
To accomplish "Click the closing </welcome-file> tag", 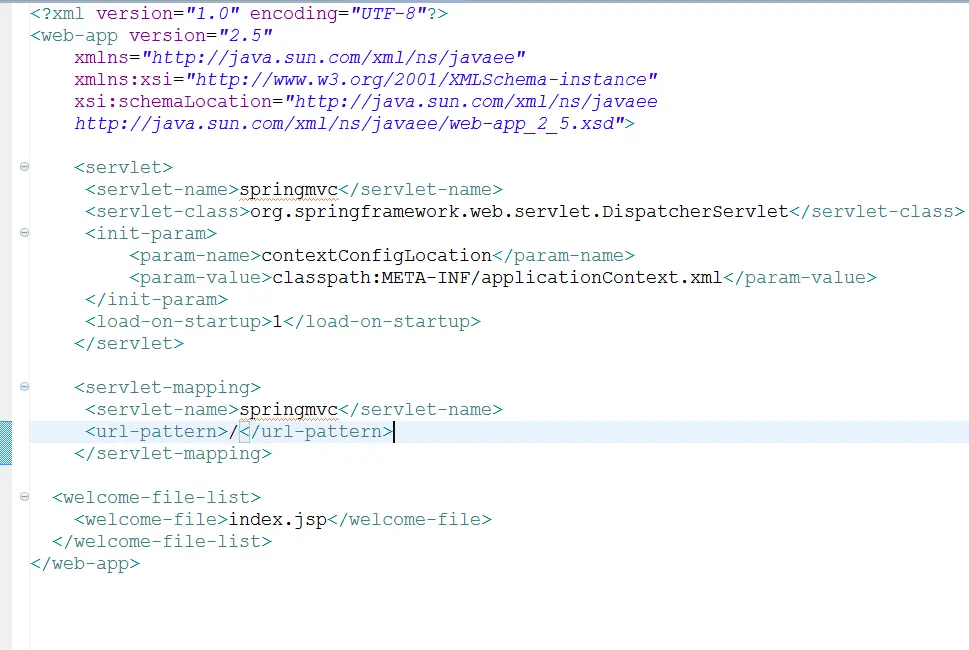I will click(410, 520).
